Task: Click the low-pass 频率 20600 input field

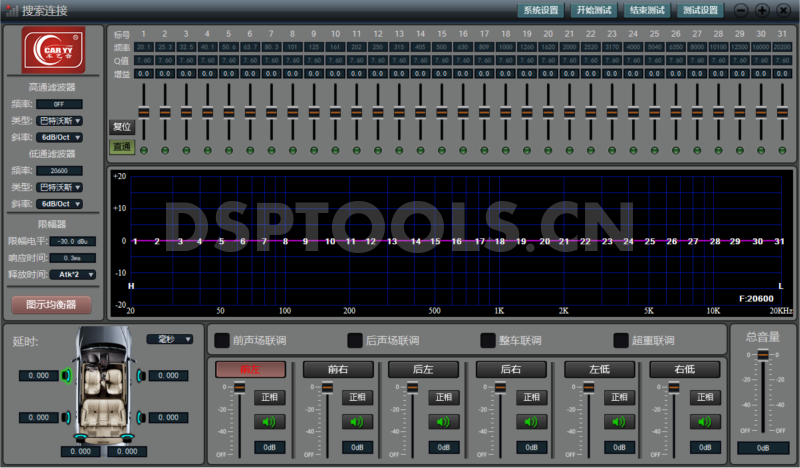Action: (60, 170)
